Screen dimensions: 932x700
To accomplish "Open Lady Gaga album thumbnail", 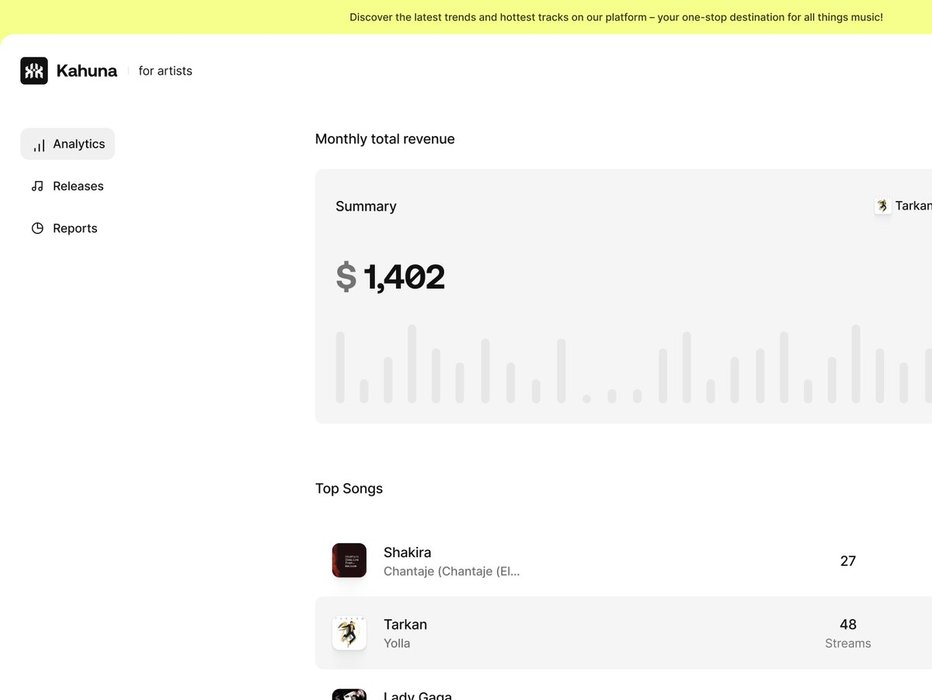I will pos(349,694).
